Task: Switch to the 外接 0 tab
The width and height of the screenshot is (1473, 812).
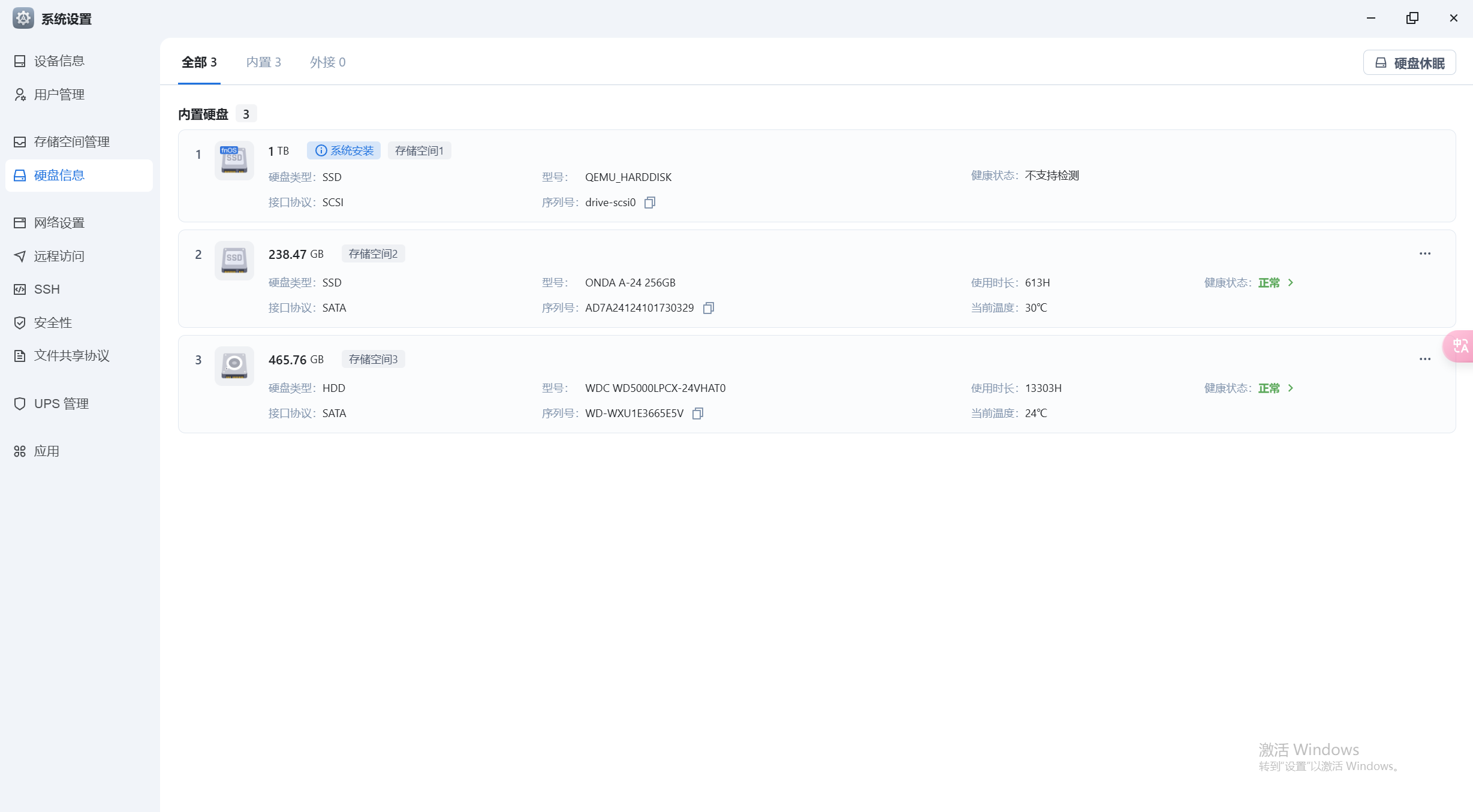Action: click(x=327, y=62)
